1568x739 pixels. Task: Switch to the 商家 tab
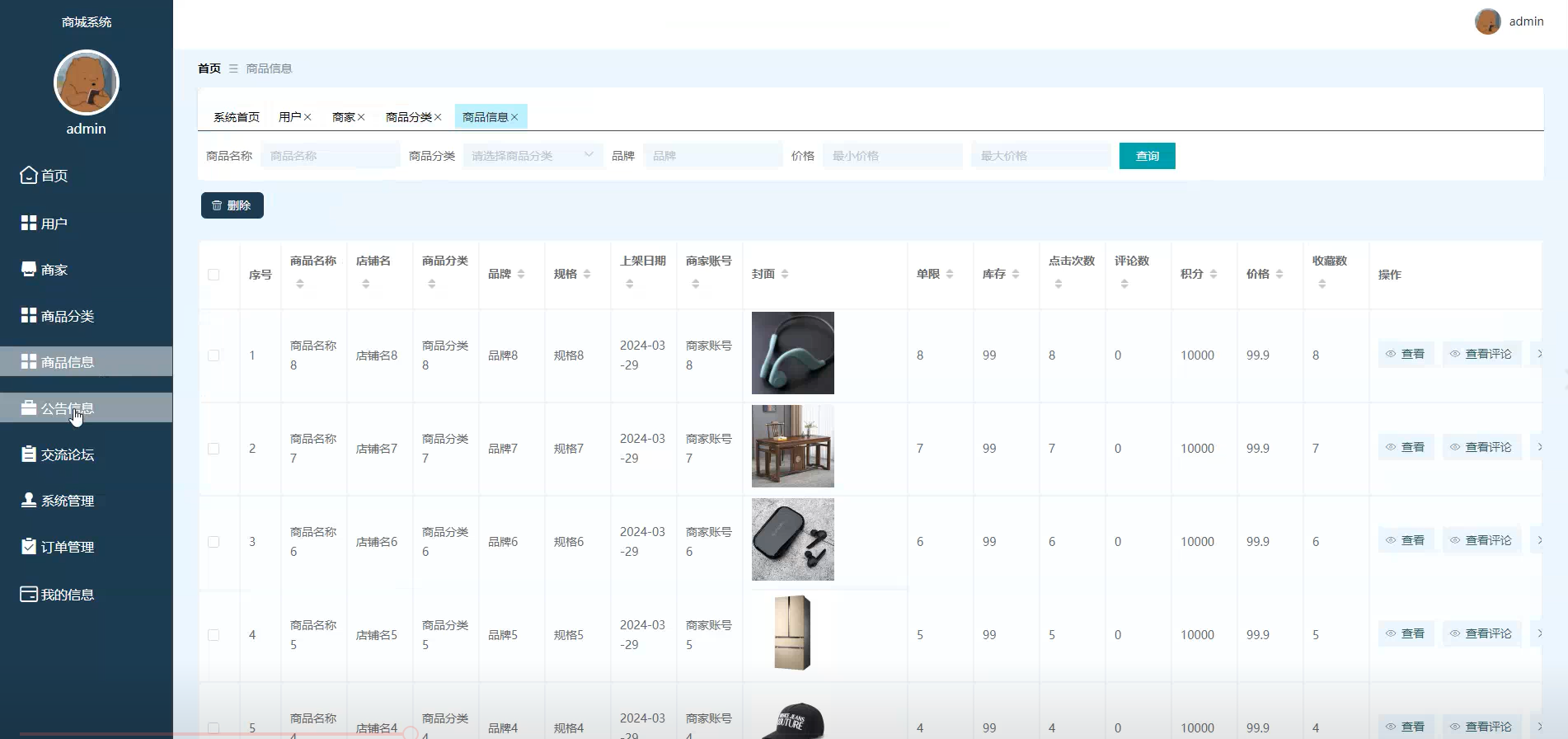click(x=344, y=117)
